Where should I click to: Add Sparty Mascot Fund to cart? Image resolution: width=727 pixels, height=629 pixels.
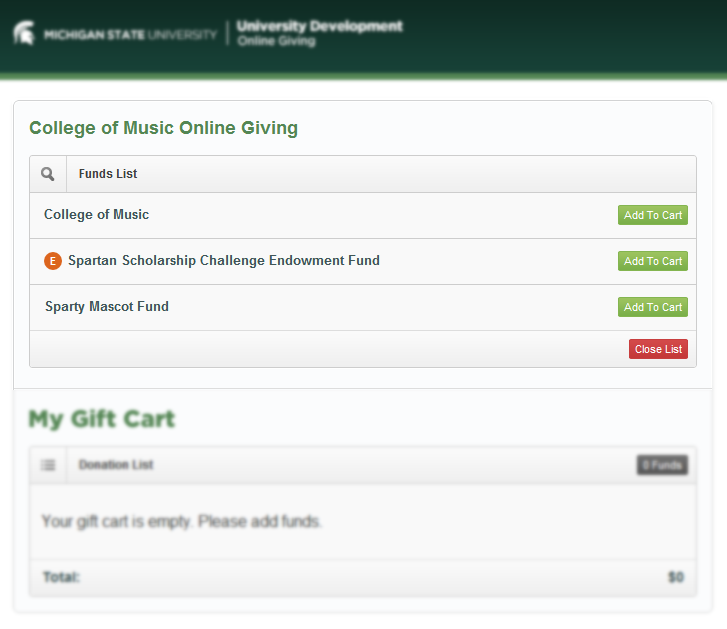point(652,307)
